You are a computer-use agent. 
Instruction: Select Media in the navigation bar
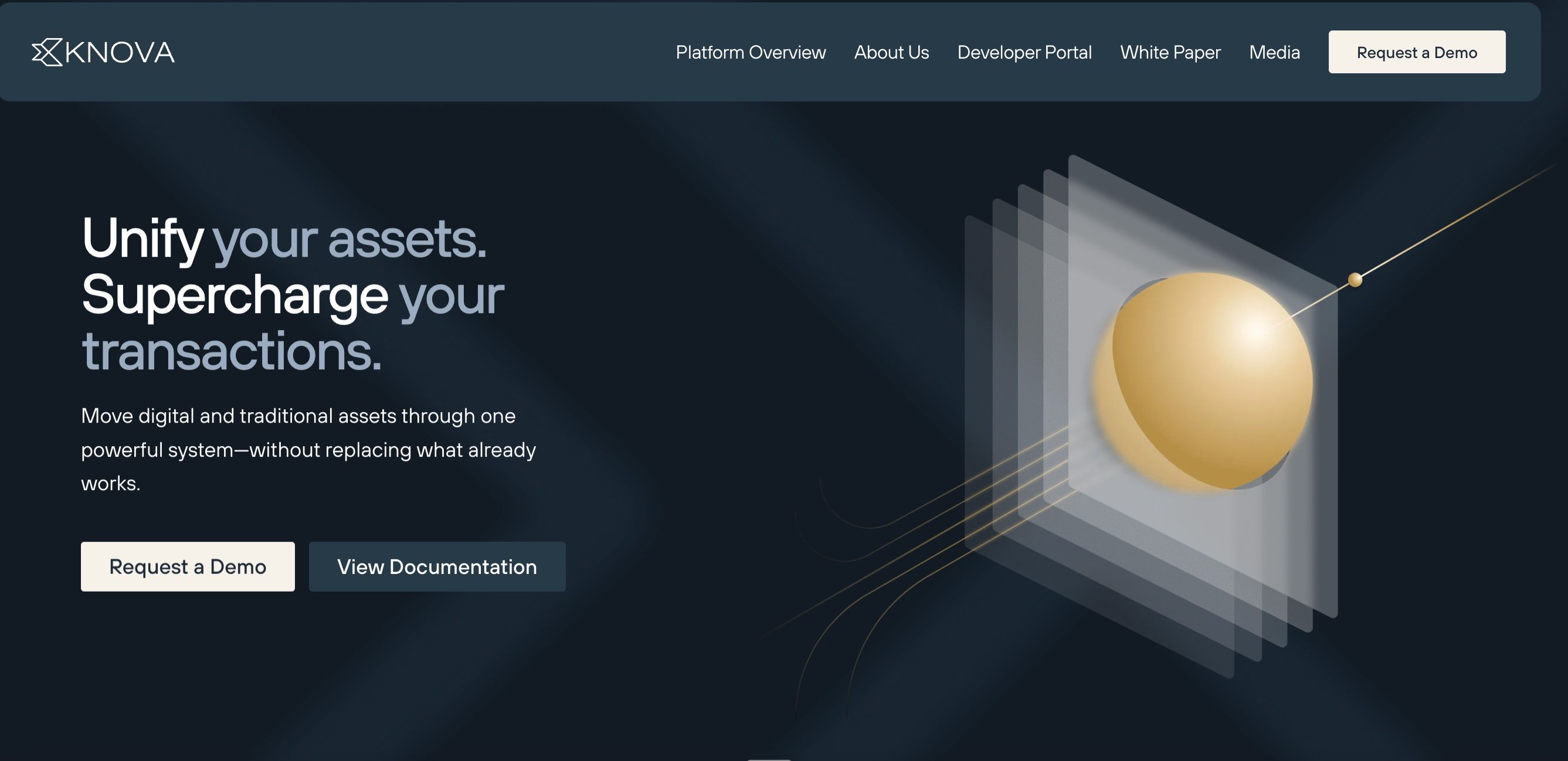pos(1275,52)
